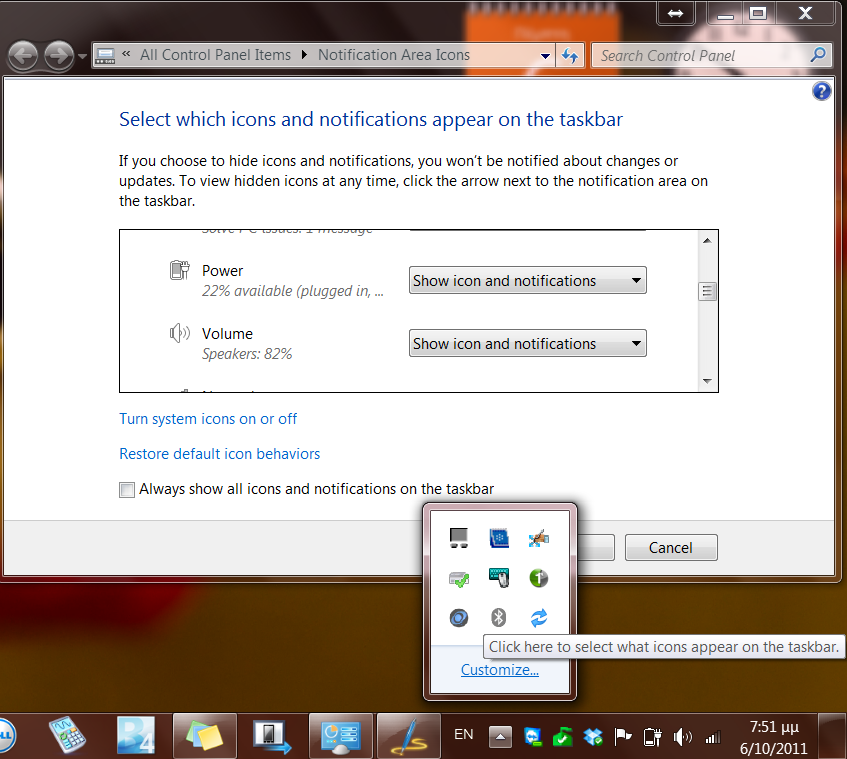Open Turn system icons on or off
Viewport: 847px width, 759px height.
pyautogui.click(x=208, y=418)
